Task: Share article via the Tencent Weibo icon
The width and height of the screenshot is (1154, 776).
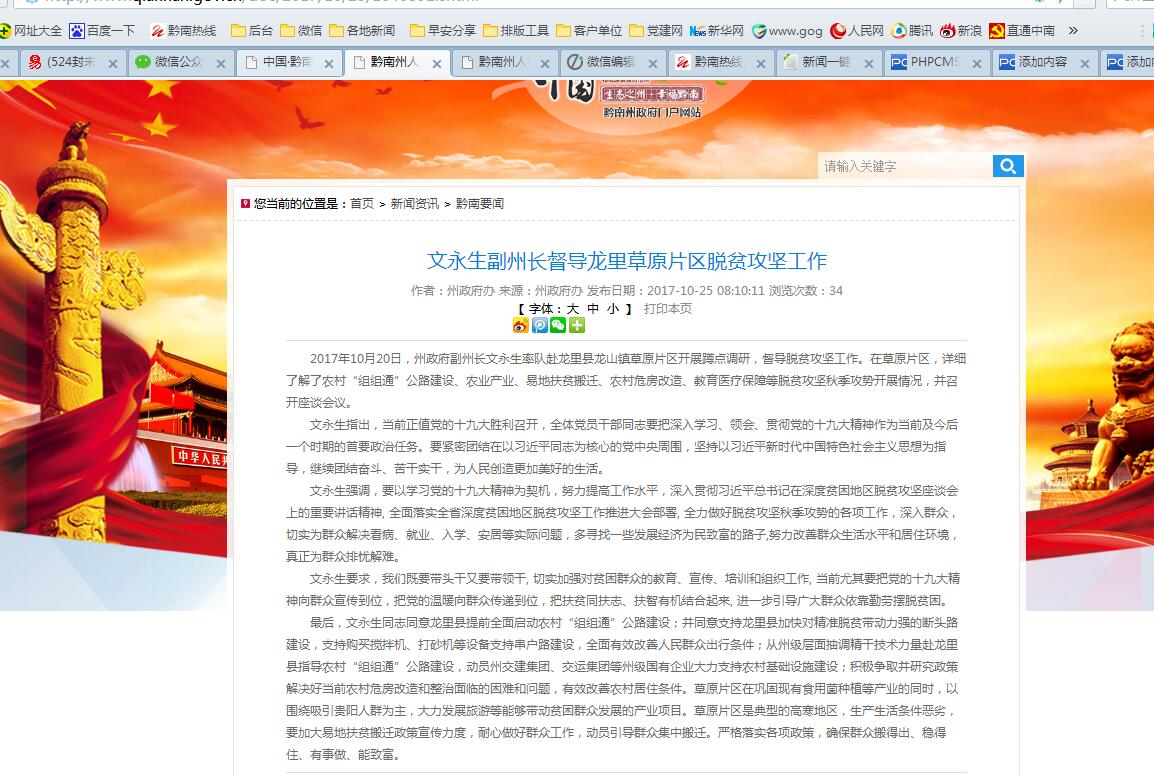Action: tap(539, 325)
